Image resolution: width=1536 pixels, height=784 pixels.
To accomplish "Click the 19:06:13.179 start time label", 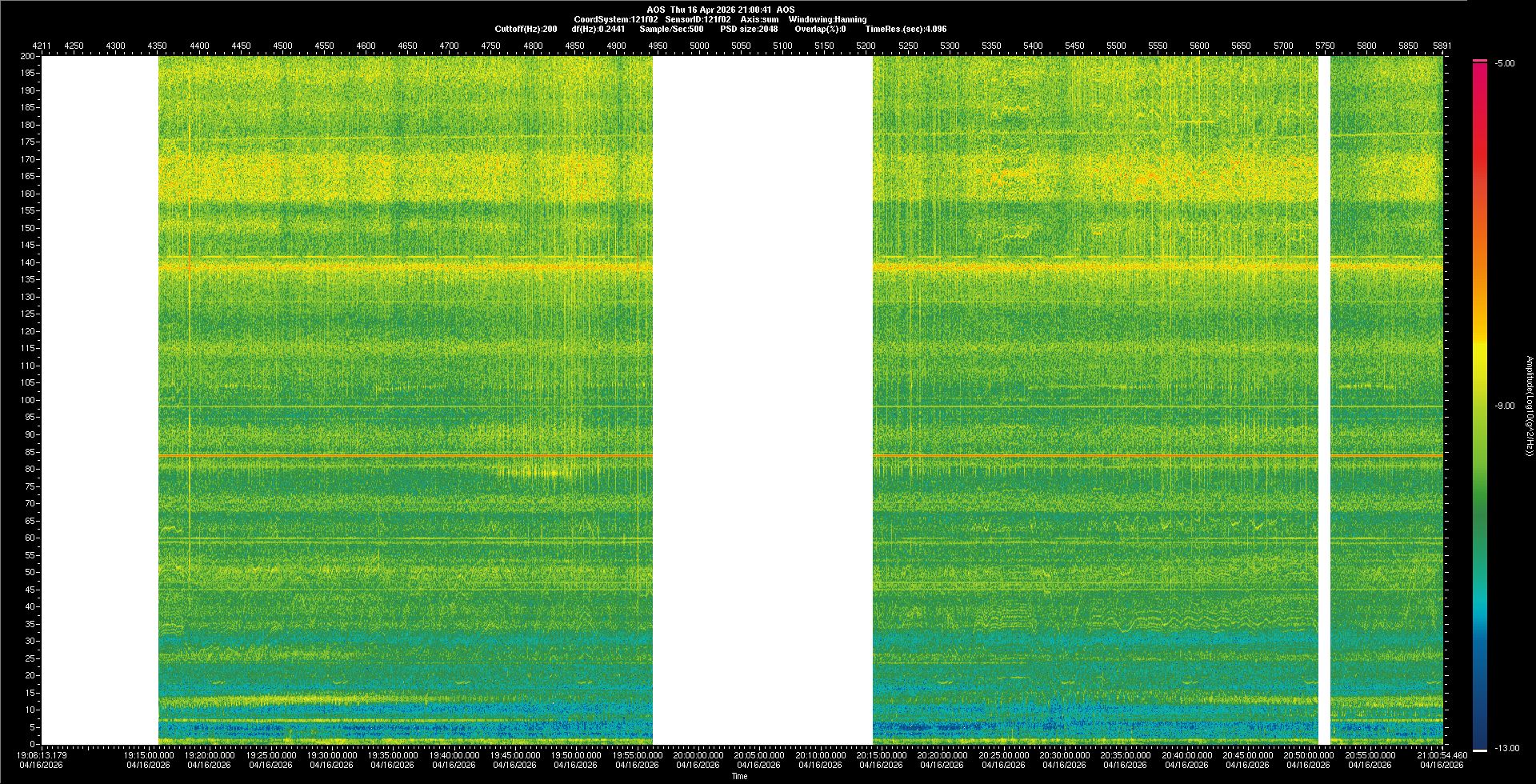I will (x=42, y=755).
